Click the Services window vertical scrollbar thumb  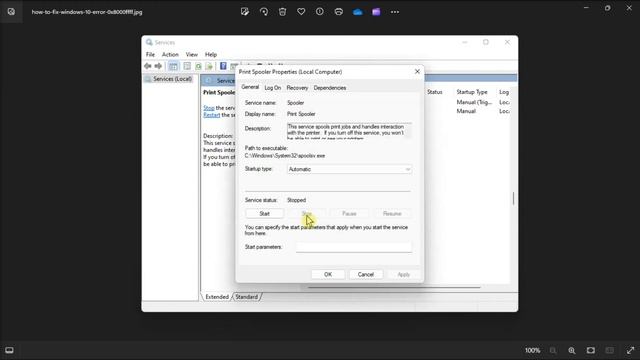pyautogui.click(x=513, y=198)
